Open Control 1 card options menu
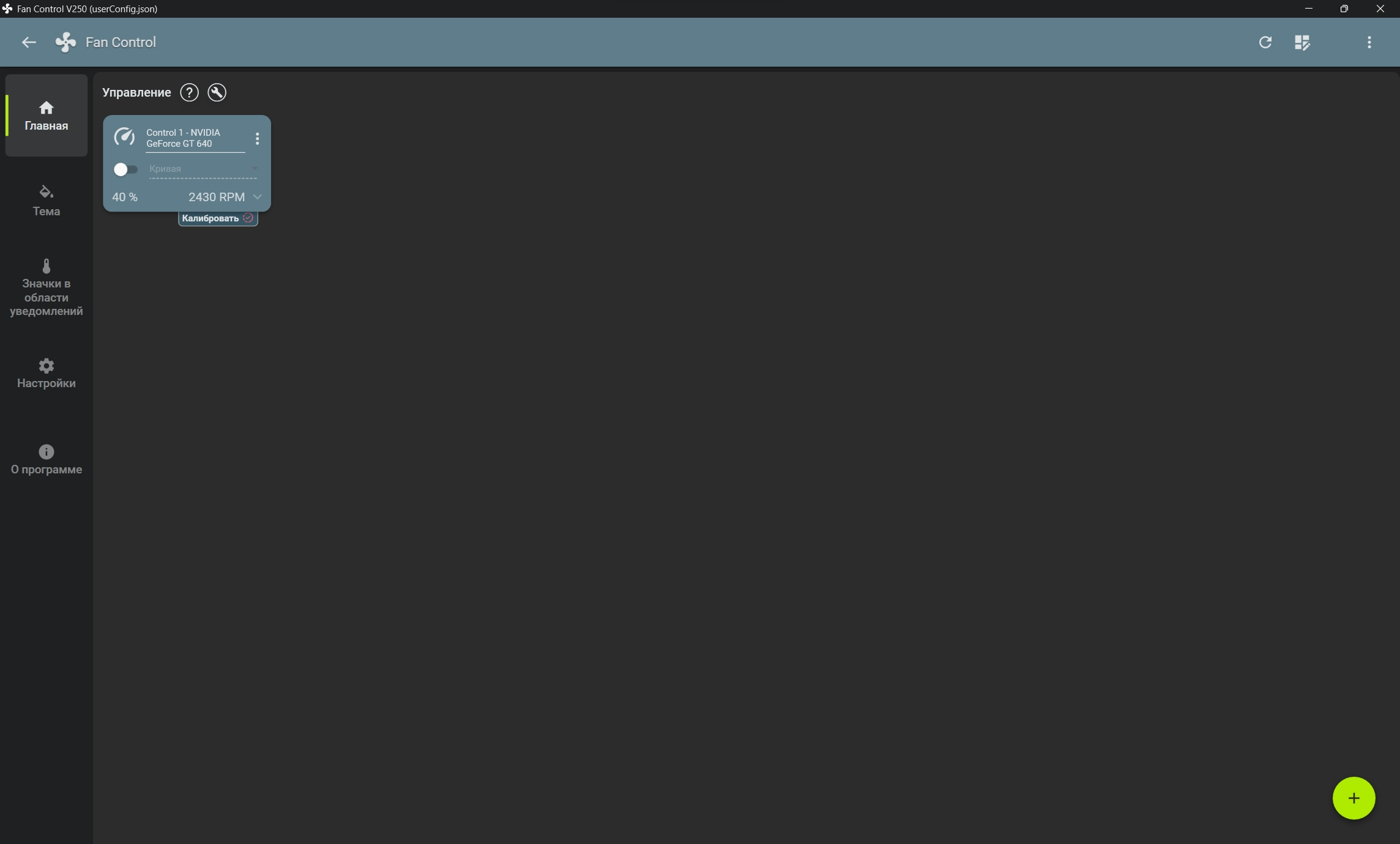The image size is (1400, 844). [257, 139]
